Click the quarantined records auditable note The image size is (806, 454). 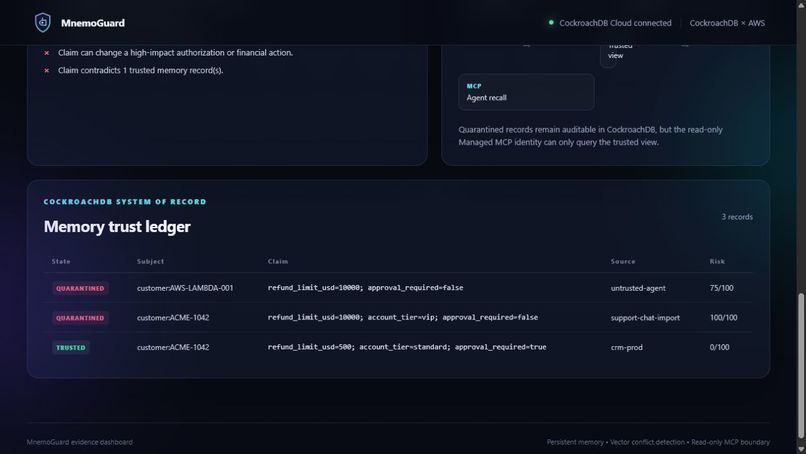(x=590, y=136)
